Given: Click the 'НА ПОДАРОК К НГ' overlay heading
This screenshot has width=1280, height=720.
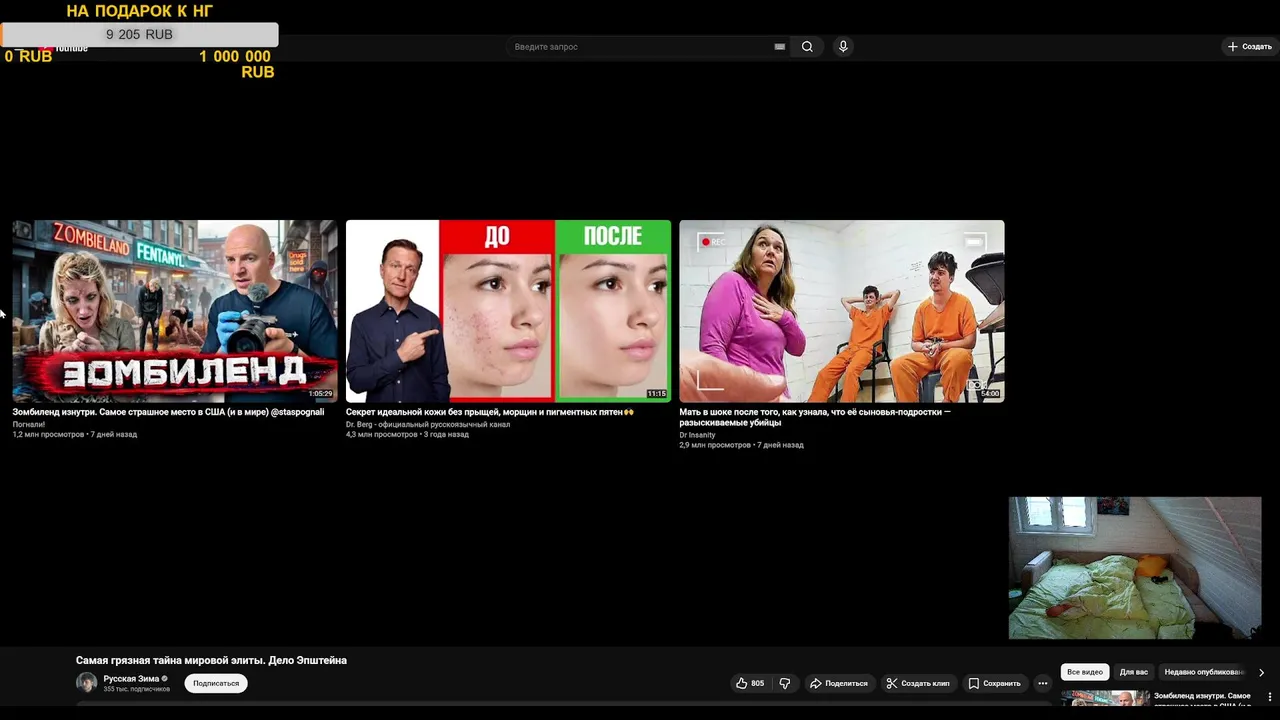Looking at the screenshot, I should pos(140,11).
